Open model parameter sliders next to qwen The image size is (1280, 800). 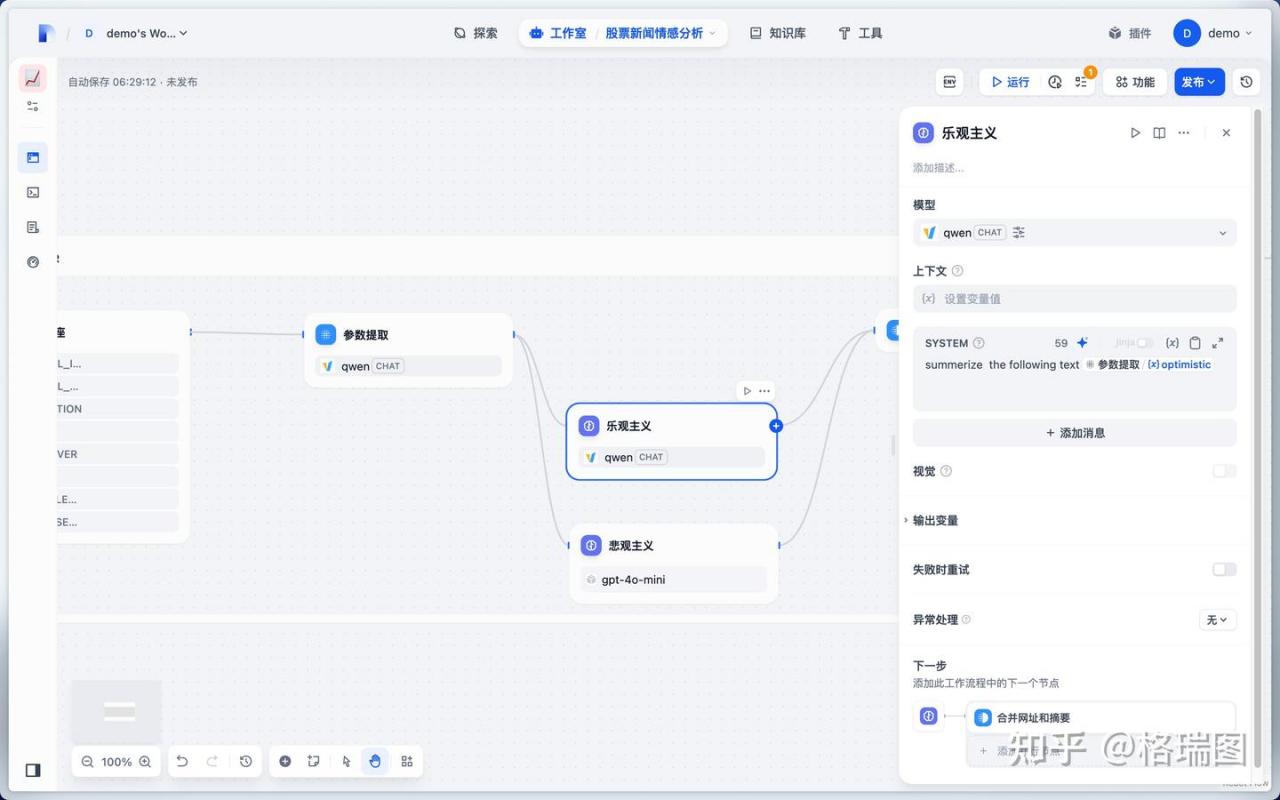(1019, 232)
